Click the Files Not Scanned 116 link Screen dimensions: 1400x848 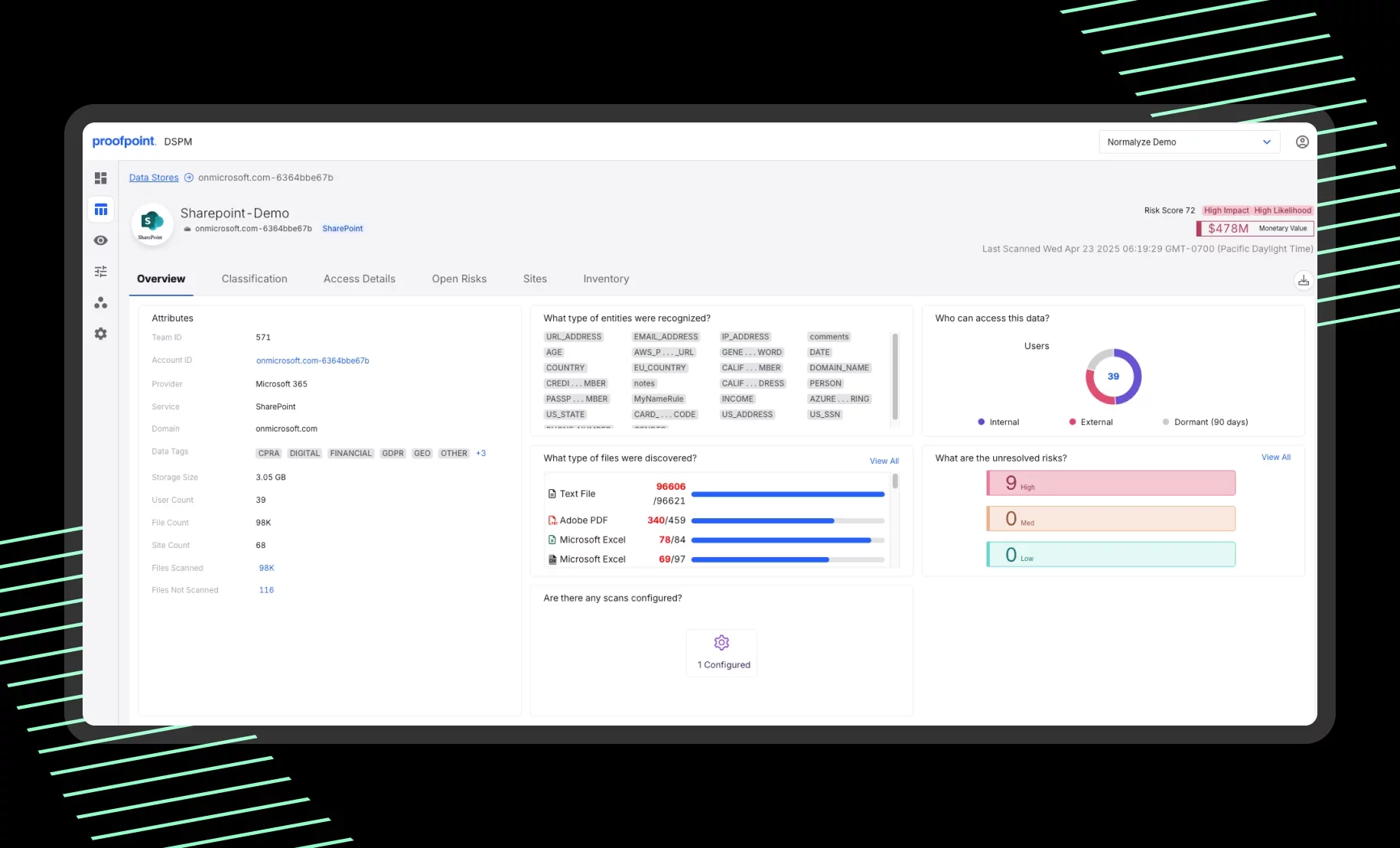266,590
